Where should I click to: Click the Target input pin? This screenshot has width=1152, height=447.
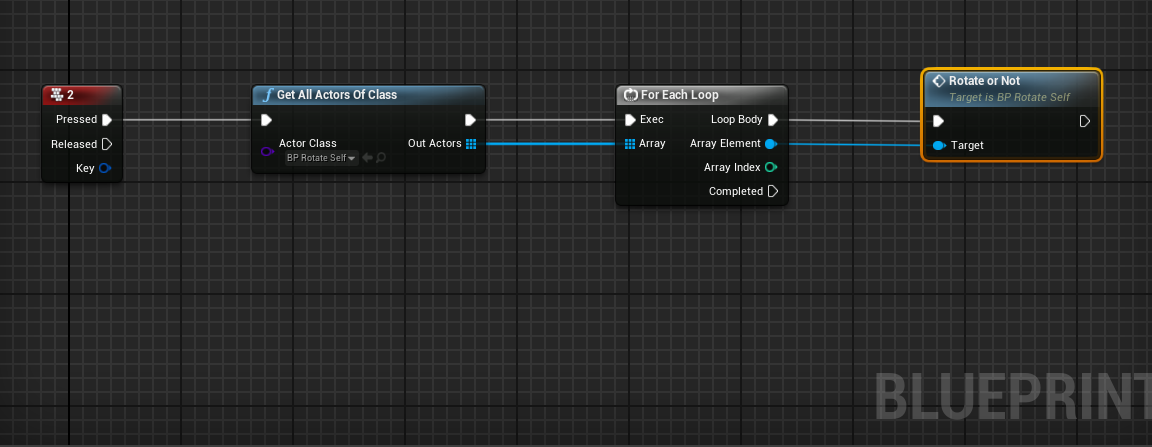point(939,146)
